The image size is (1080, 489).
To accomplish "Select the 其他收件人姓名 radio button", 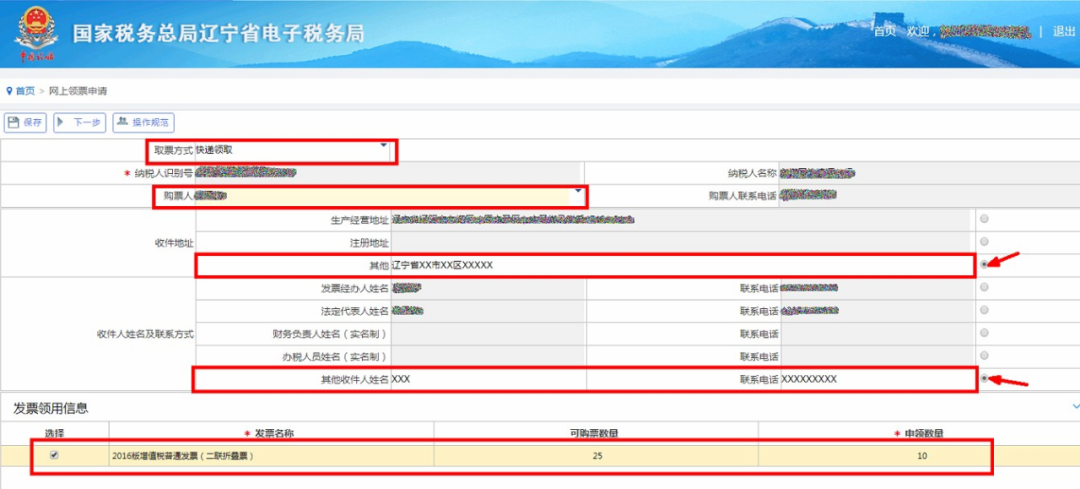I will (984, 378).
